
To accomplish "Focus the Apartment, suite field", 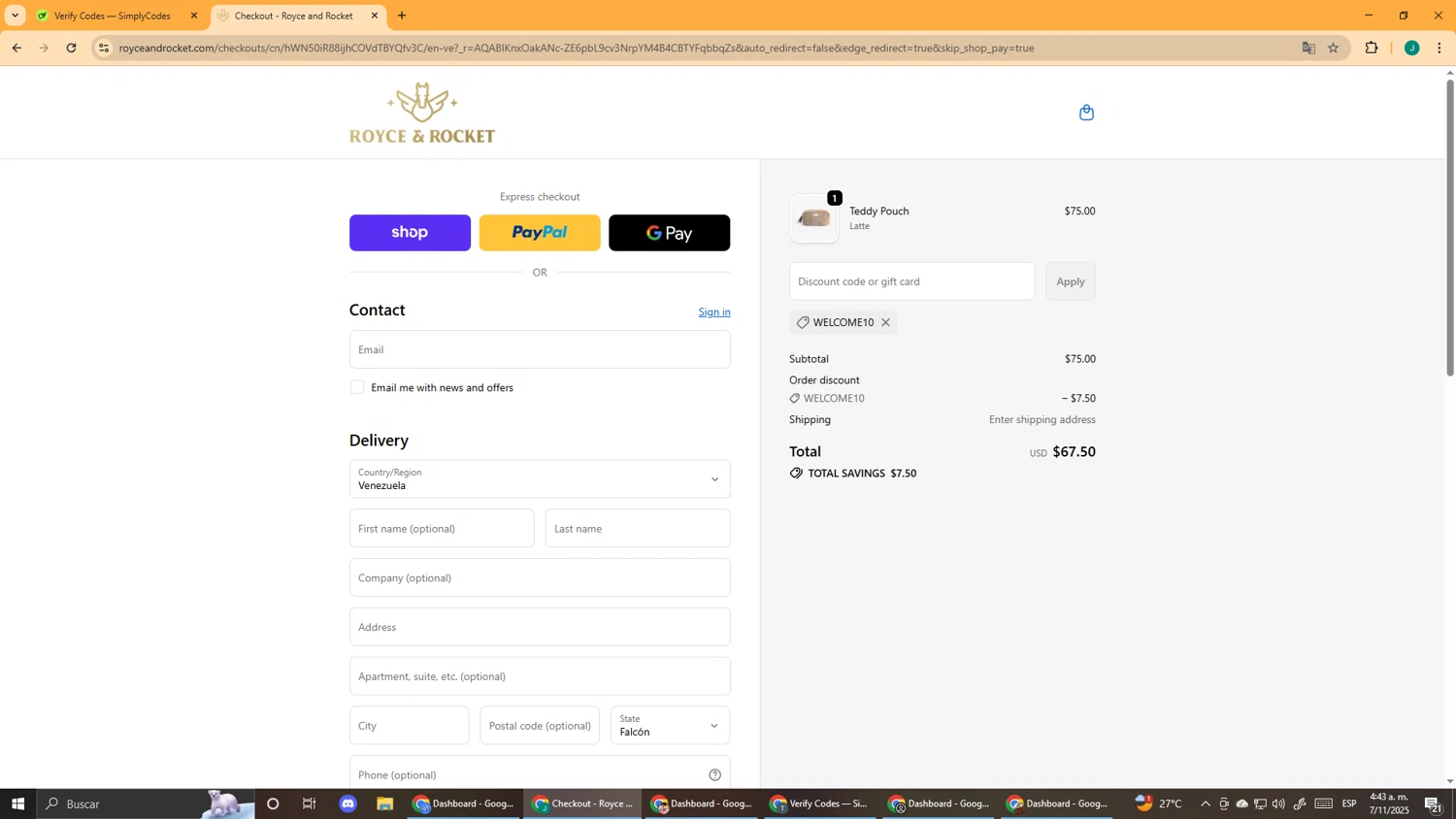I will (x=540, y=676).
